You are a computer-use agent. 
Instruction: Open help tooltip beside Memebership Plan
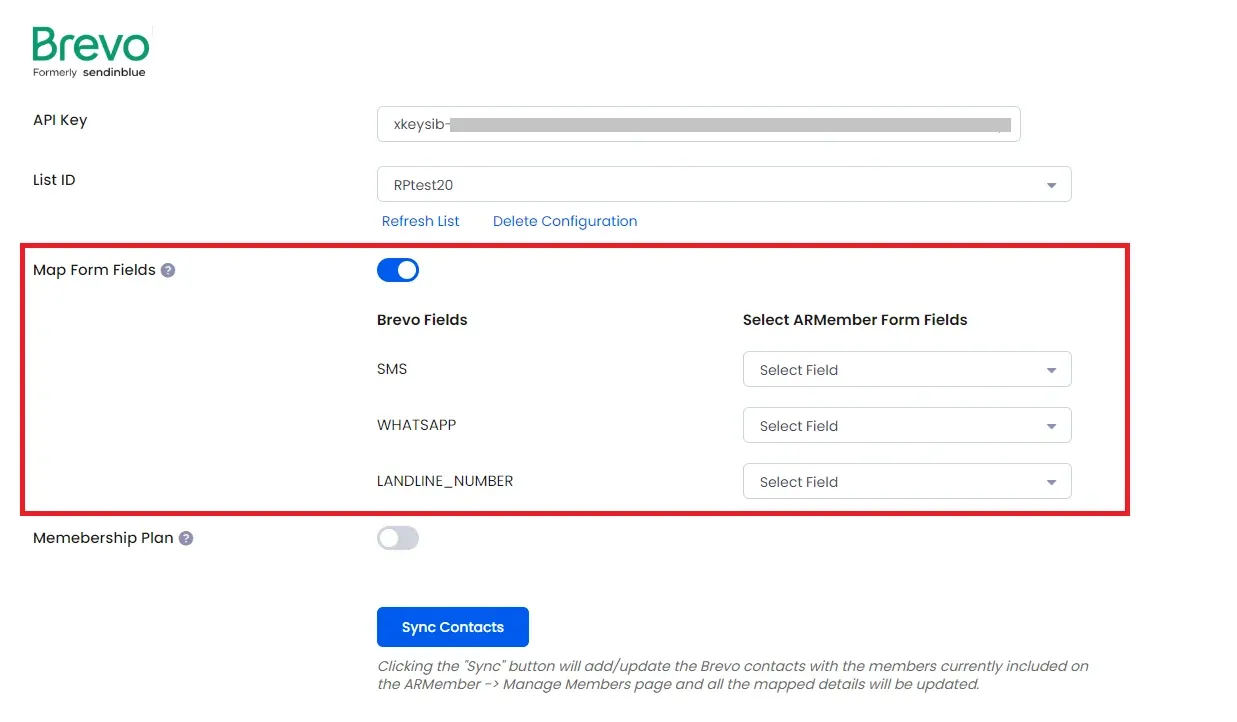coord(186,538)
